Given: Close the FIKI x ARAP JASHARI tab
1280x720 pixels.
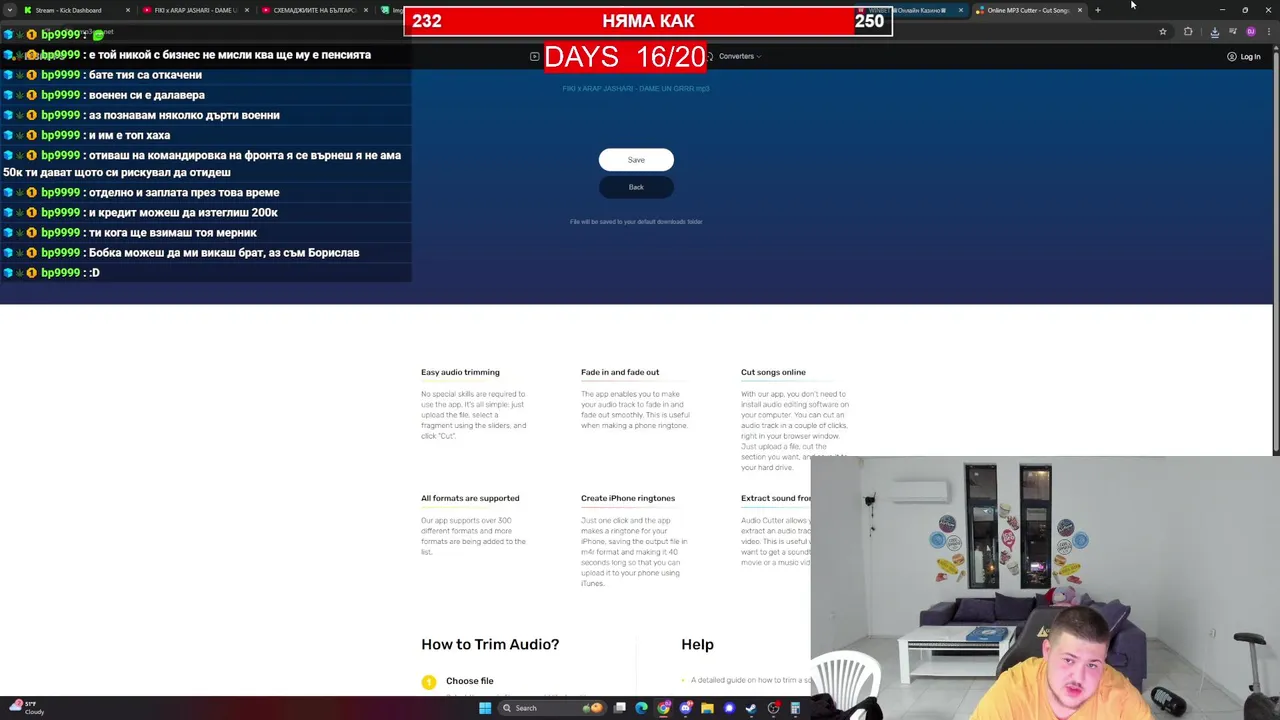Looking at the screenshot, I should pos(246,10).
